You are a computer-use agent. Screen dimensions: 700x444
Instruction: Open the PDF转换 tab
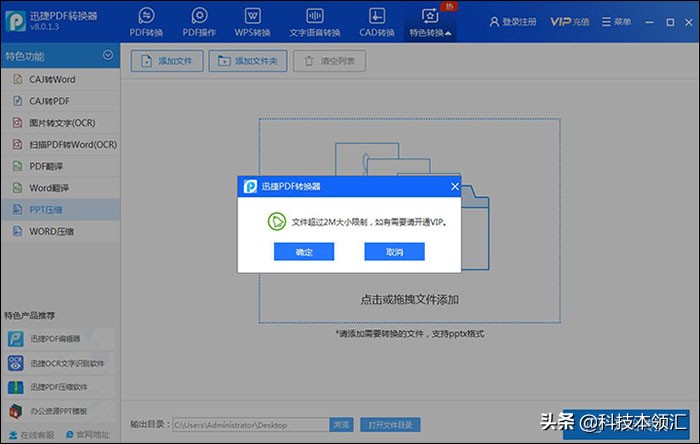tap(146, 22)
